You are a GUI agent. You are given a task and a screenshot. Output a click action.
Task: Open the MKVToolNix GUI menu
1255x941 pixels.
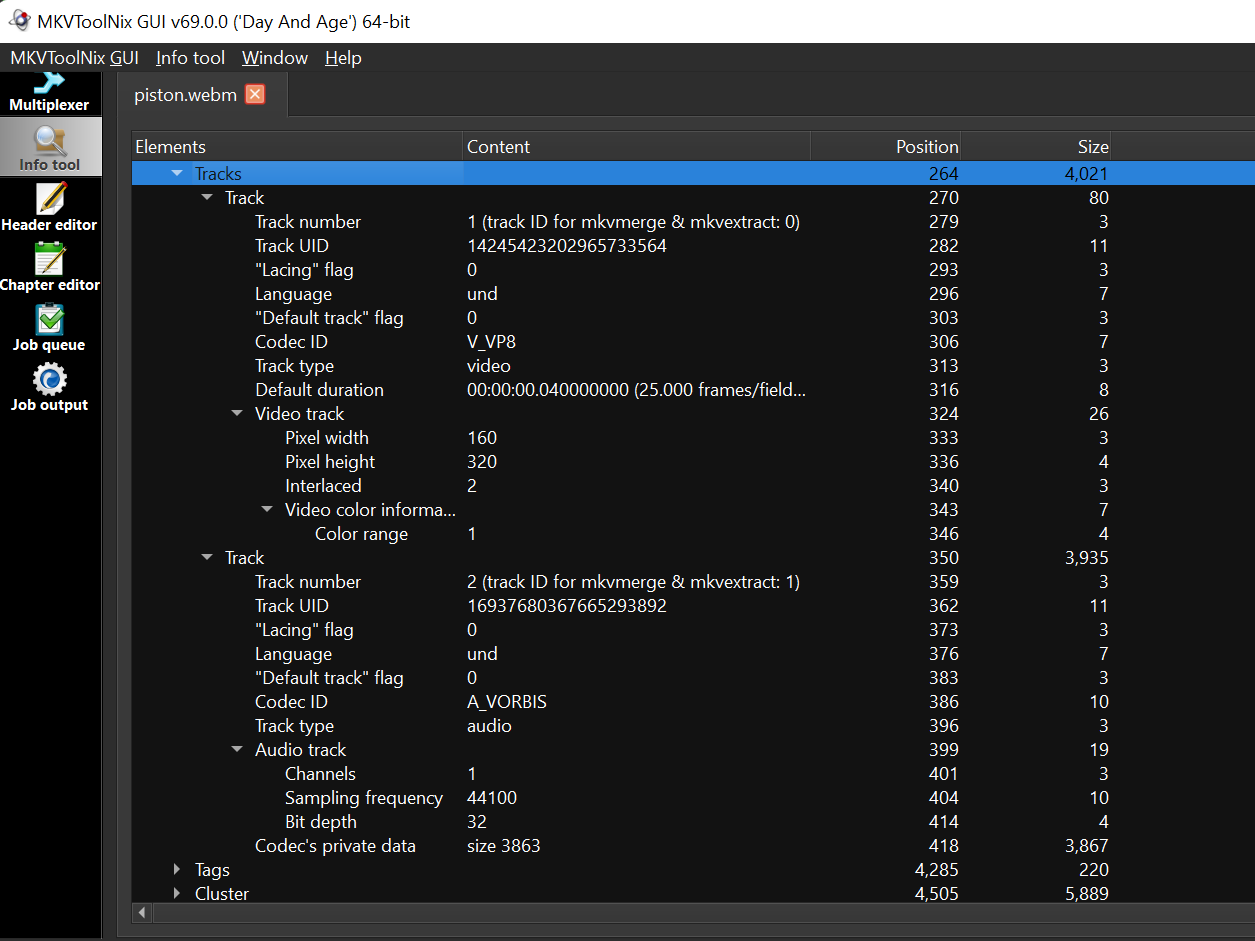(x=74, y=58)
